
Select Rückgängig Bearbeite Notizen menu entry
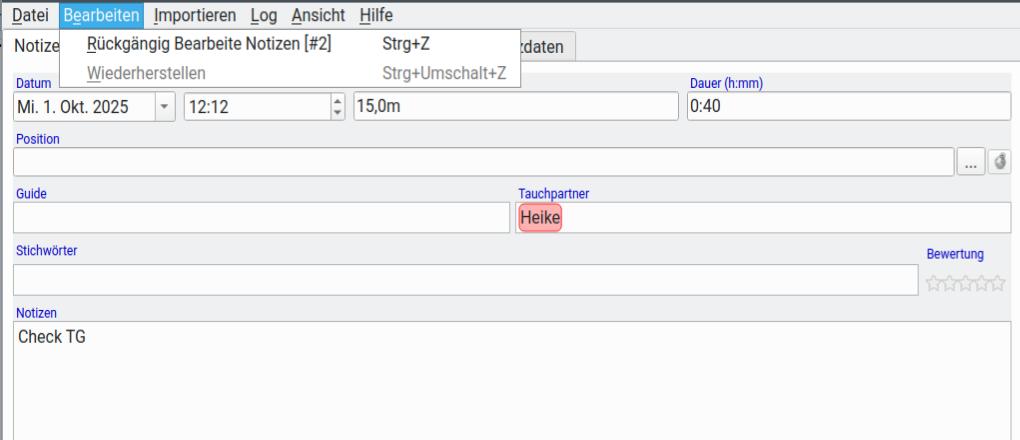click(209, 43)
